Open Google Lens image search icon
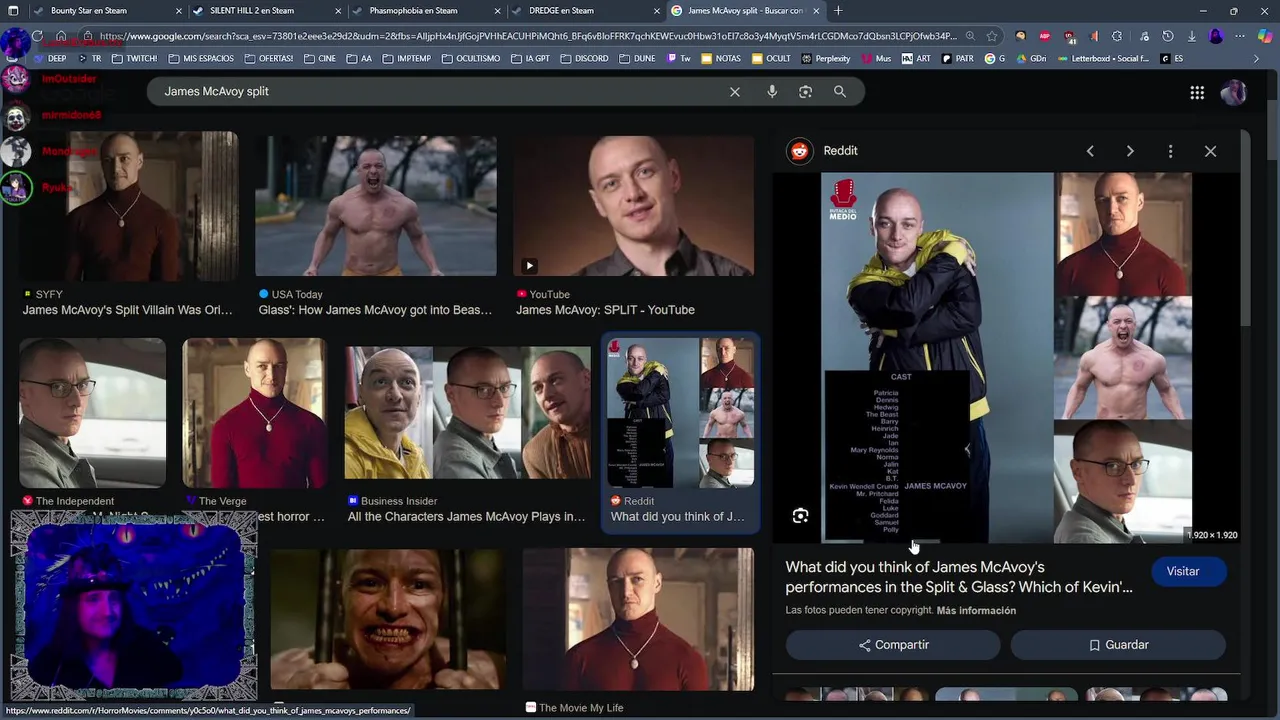This screenshot has width=1280, height=720. (805, 92)
